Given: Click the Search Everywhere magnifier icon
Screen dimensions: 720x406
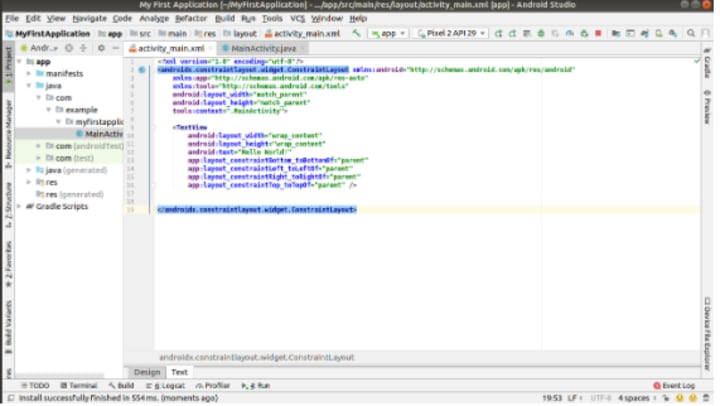Looking at the screenshot, I should (x=691, y=33).
